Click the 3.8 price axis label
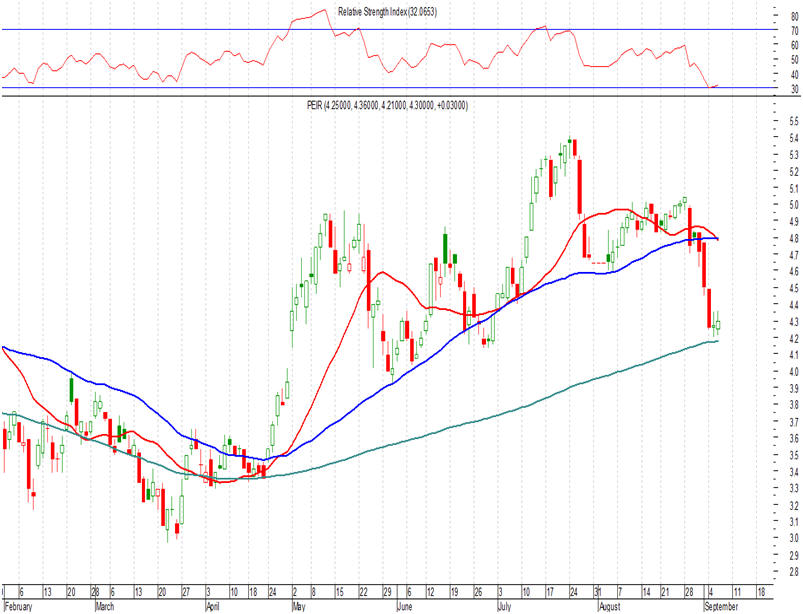Viewport: 803px width, 614px height. [x=794, y=405]
